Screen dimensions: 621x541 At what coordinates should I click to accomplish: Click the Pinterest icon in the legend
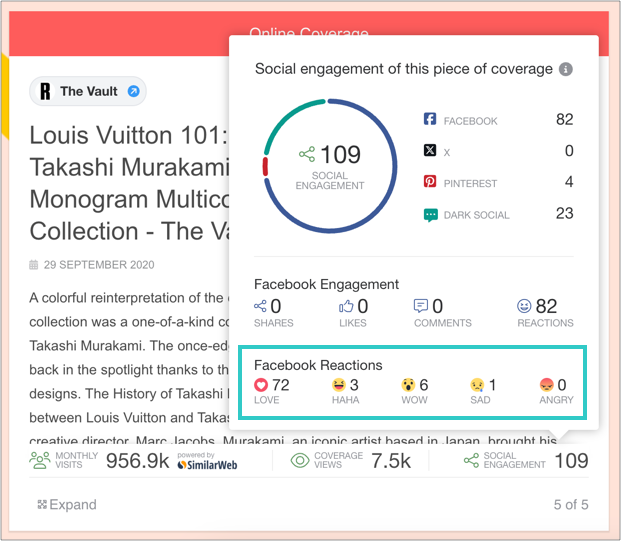tap(430, 183)
